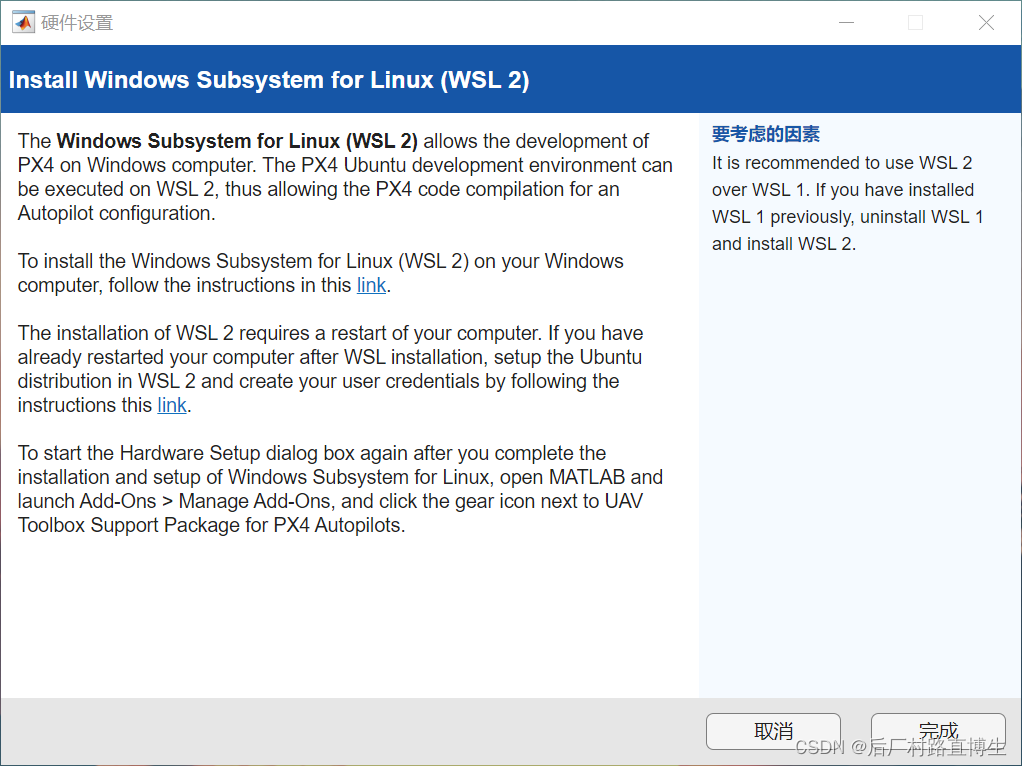
Task: Click the Install Windows Subsystem for Linux header
Action: (x=269, y=80)
